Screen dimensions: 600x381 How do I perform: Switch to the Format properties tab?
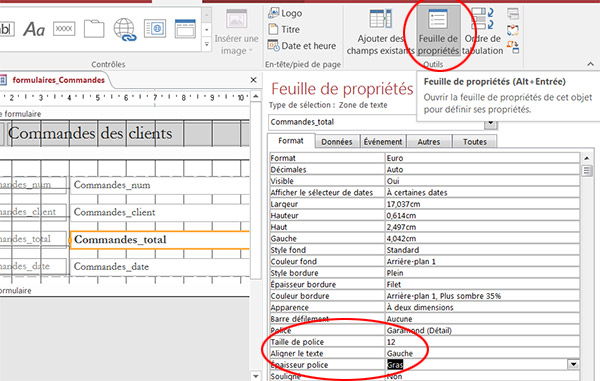click(x=291, y=141)
